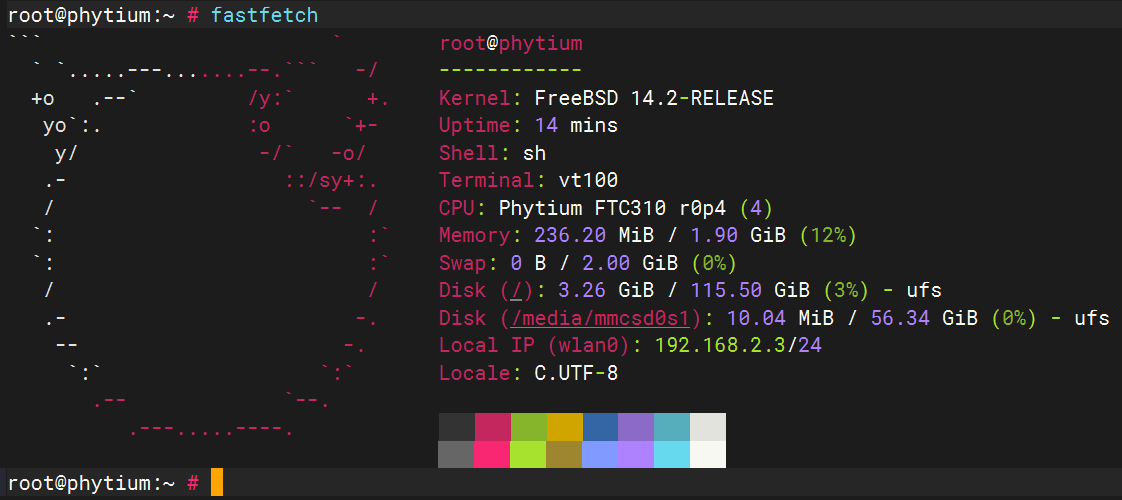
Task: Select the dull olive-brown swatch in the bottom row
Action: pyautogui.click(x=565, y=454)
